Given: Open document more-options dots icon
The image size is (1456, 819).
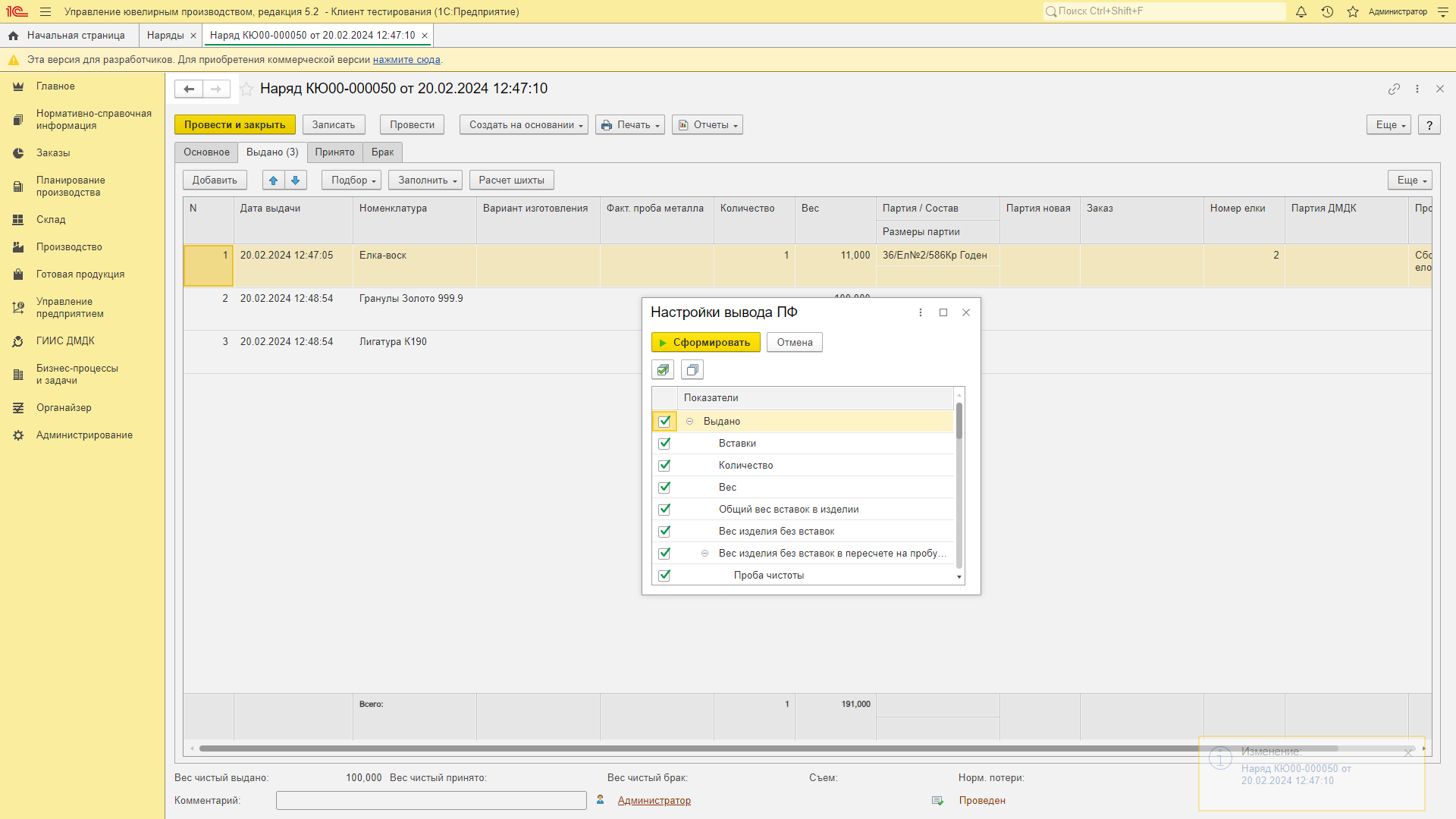Looking at the screenshot, I should [1417, 89].
